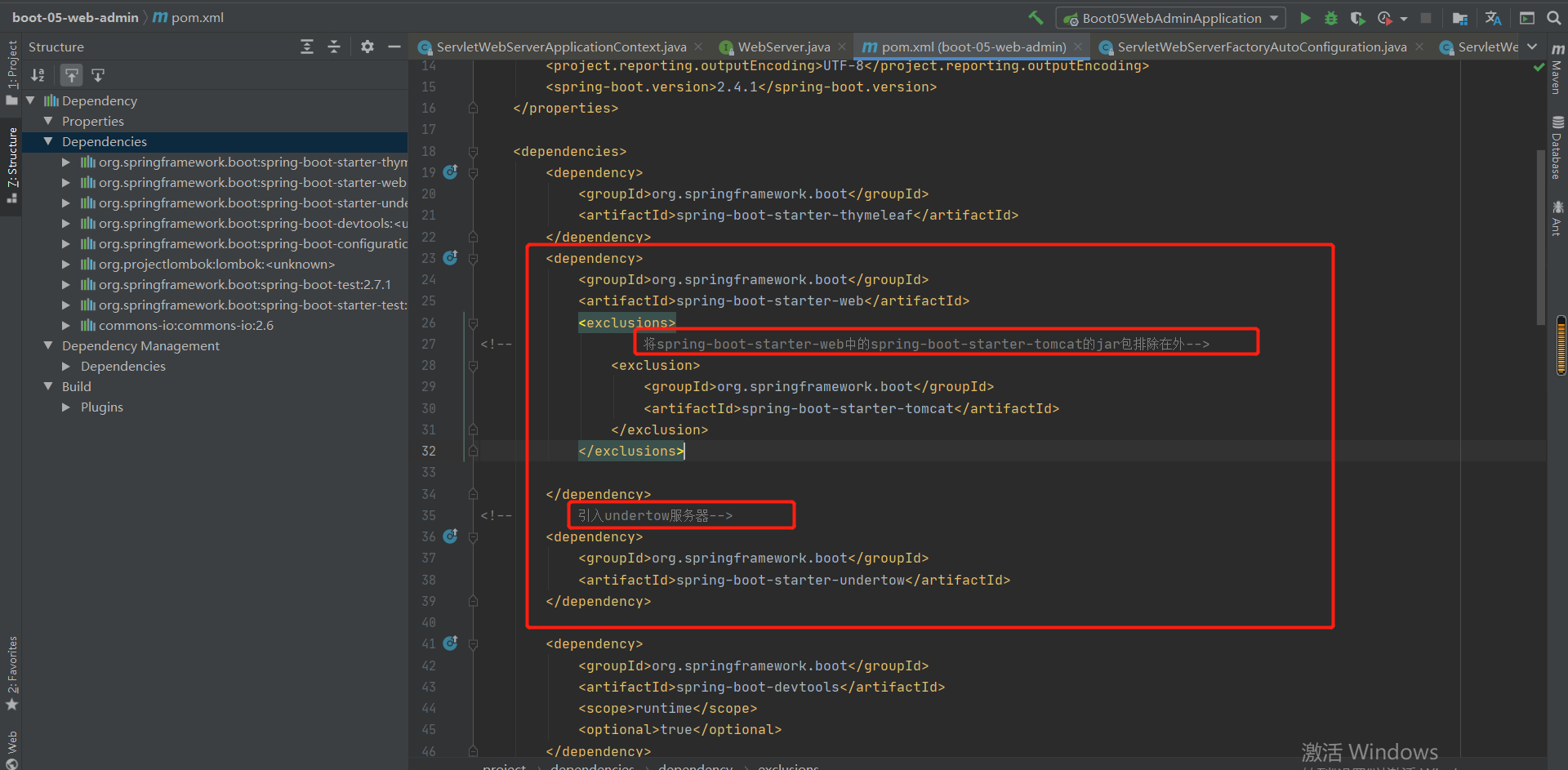Close the WebServer.java tab
1568x770 pixels.
click(842, 47)
